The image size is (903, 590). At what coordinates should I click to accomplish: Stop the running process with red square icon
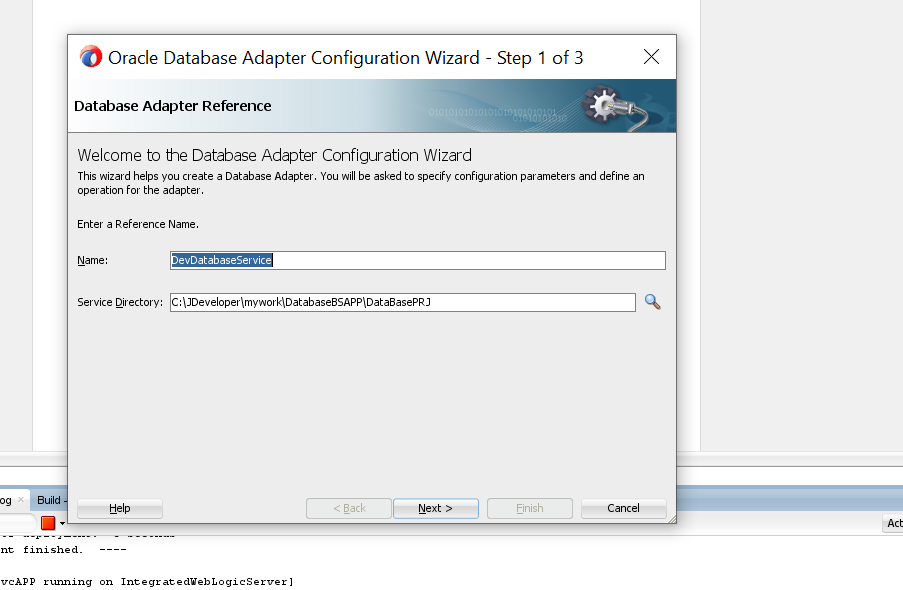point(48,523)
